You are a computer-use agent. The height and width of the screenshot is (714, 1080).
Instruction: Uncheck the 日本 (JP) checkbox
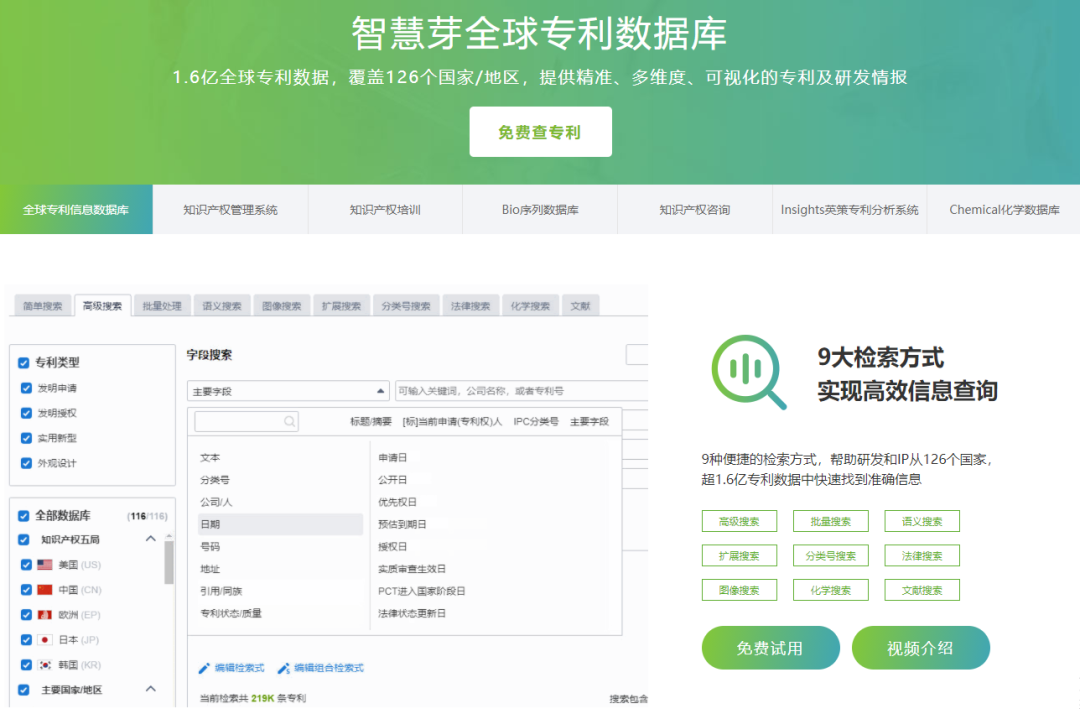click(26, 640)
